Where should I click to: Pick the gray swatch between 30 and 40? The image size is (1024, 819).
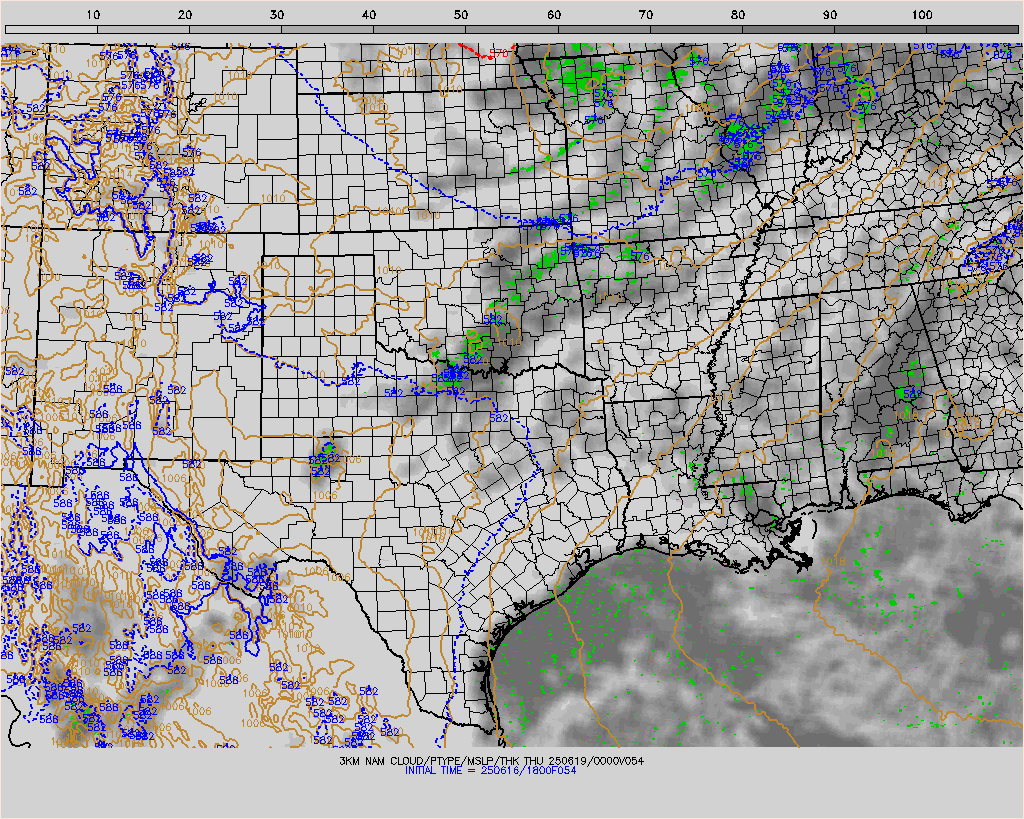point(327,29)
